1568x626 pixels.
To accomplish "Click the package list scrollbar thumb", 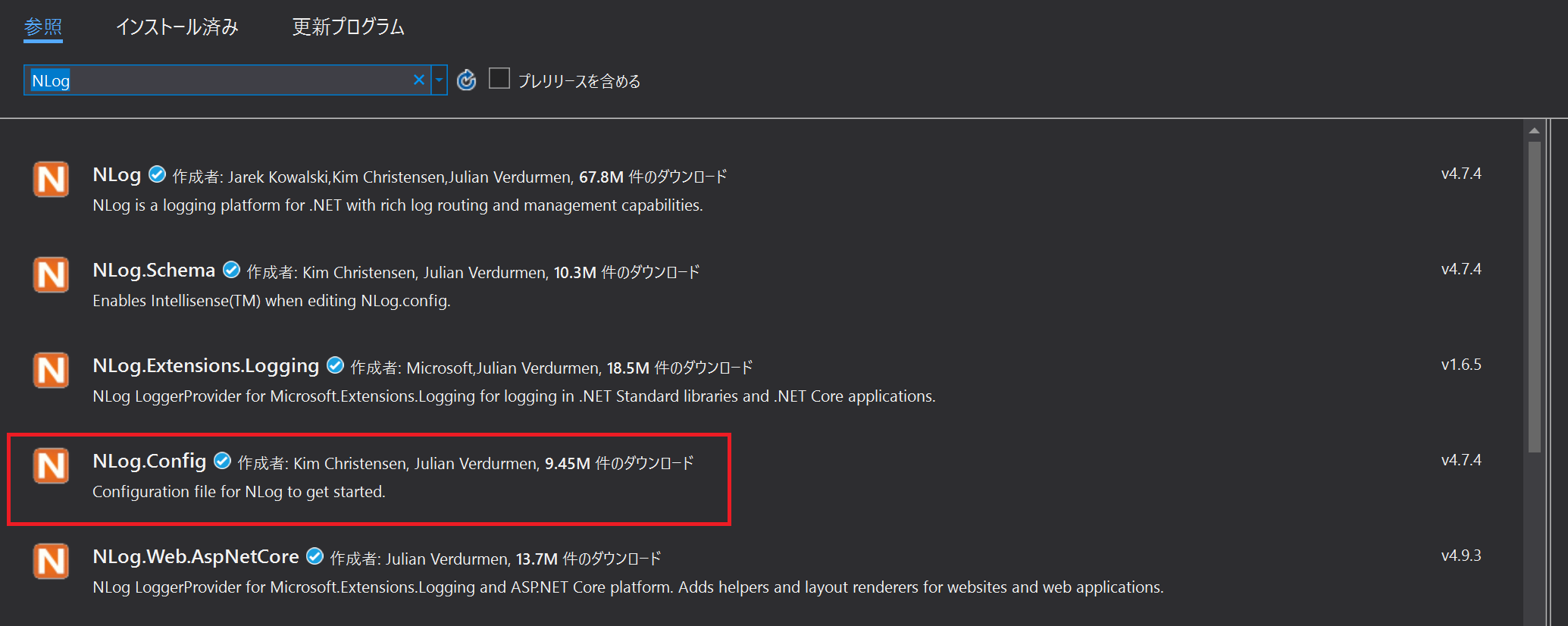I will point(1535,297).
